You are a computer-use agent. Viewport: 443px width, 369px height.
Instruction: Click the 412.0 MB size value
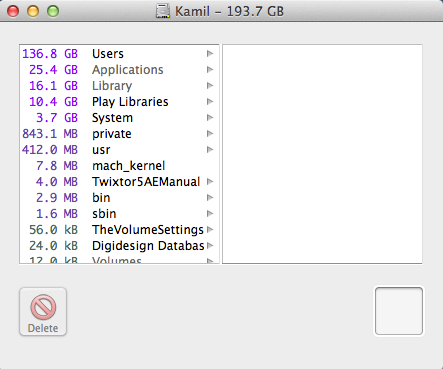(50, 150)
